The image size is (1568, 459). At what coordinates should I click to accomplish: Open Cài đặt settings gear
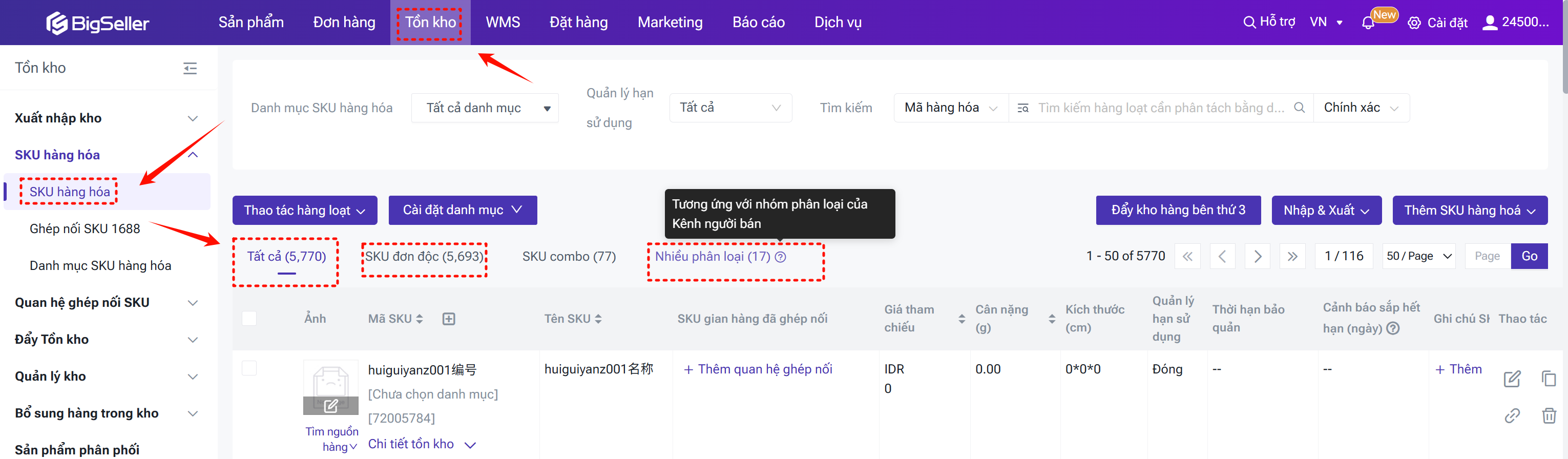(1414, 23)
